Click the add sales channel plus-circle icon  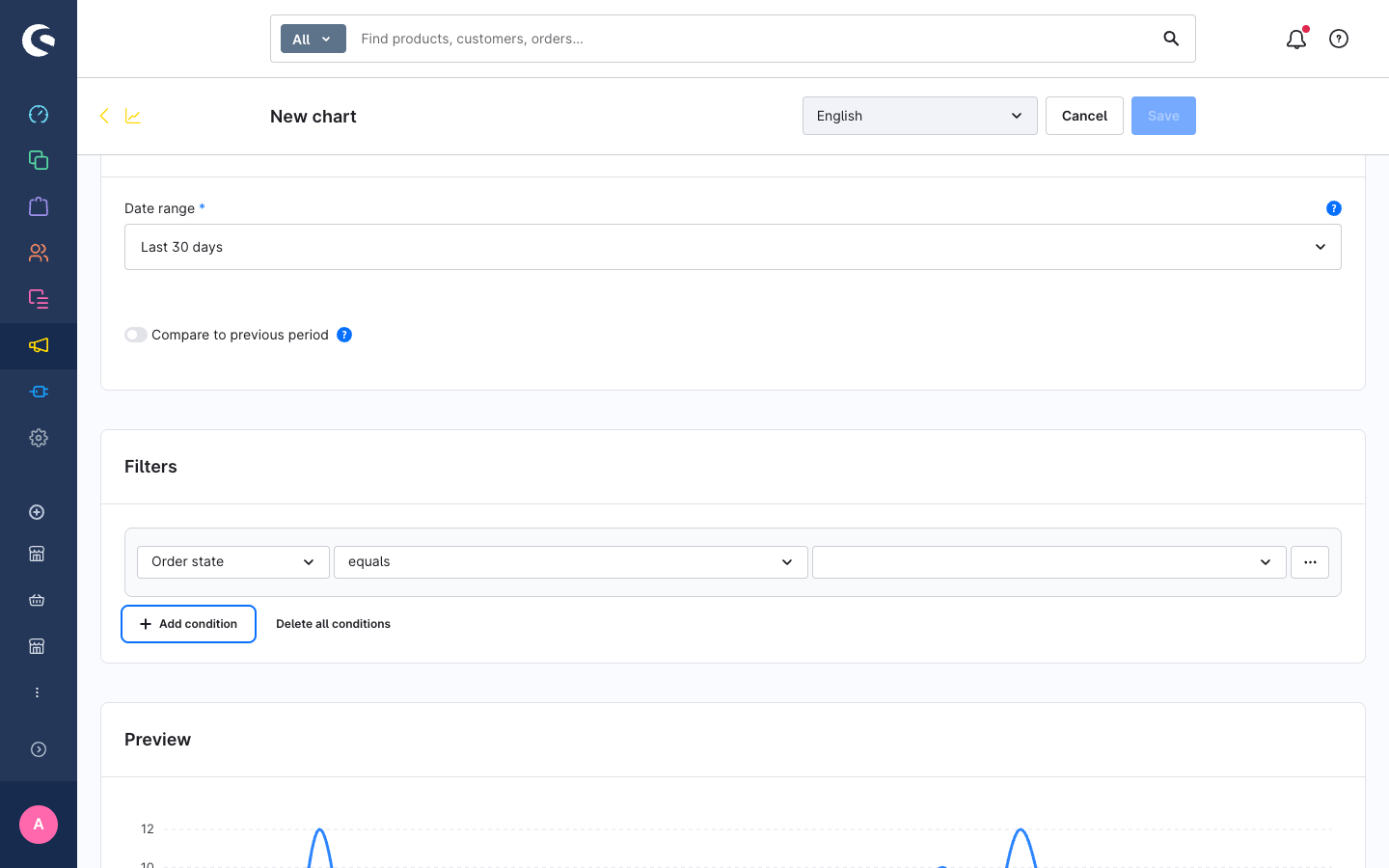point(37,512)
